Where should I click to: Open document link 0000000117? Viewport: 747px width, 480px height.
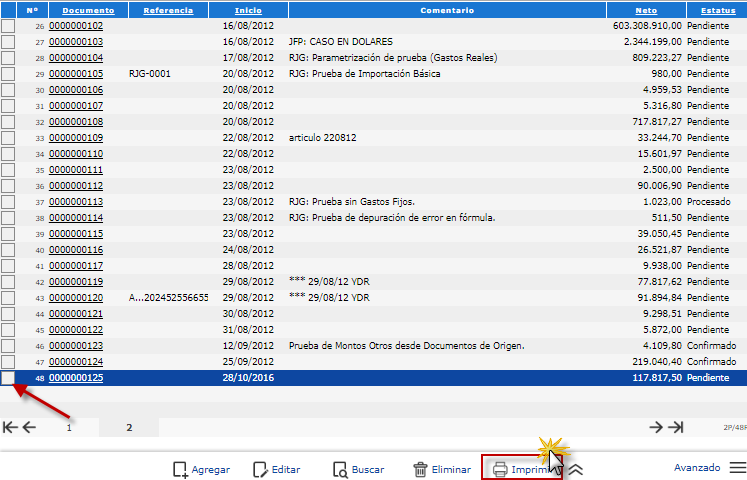click(76, 266)
